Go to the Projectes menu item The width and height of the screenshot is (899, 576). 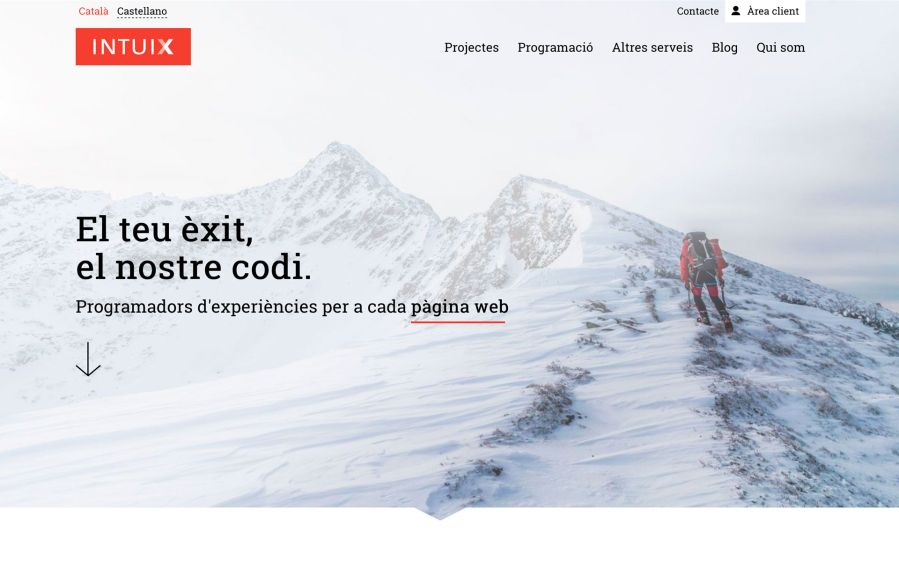[x=471, y=48]
